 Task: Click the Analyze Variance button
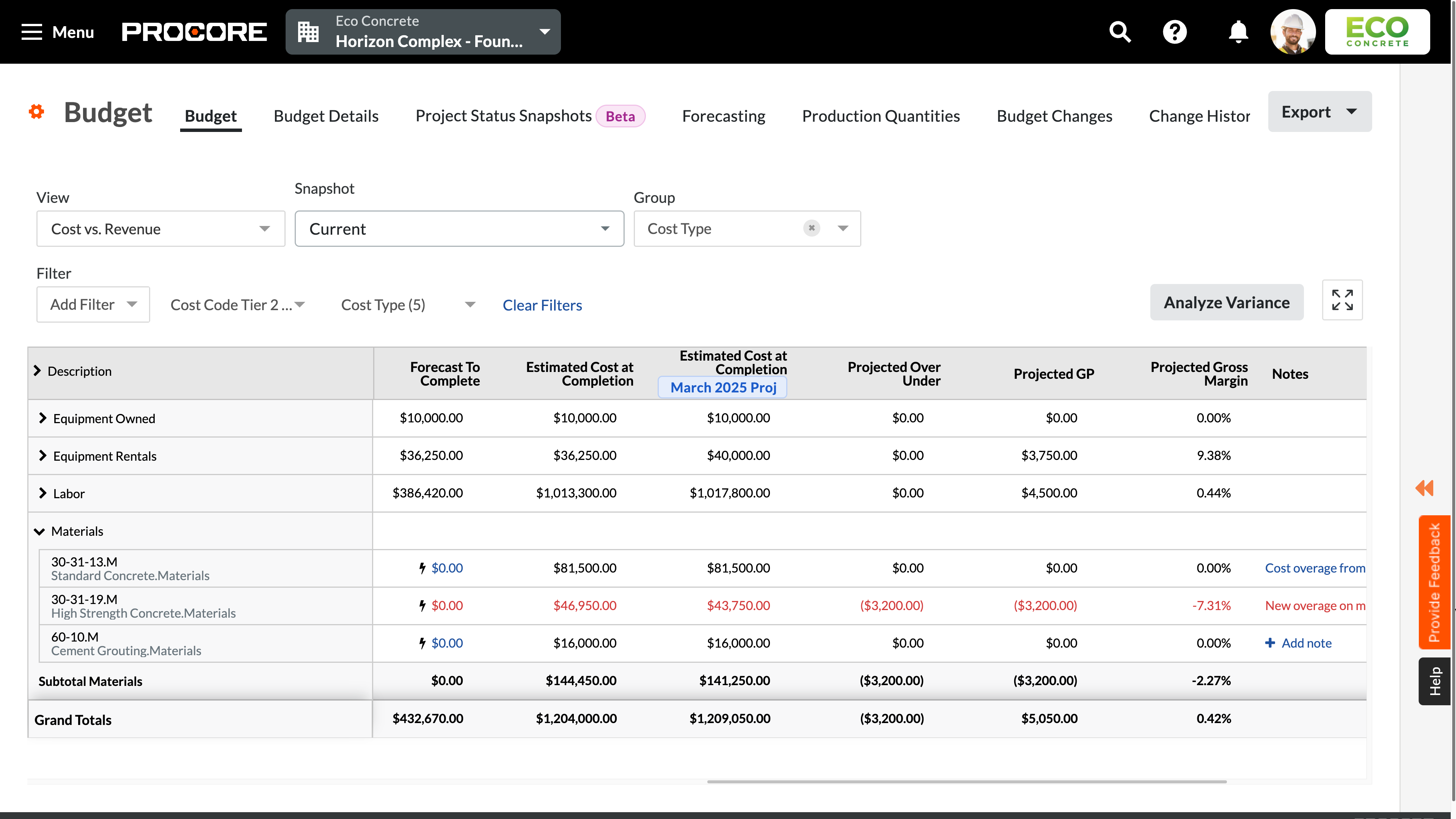tap(1227, 303)
